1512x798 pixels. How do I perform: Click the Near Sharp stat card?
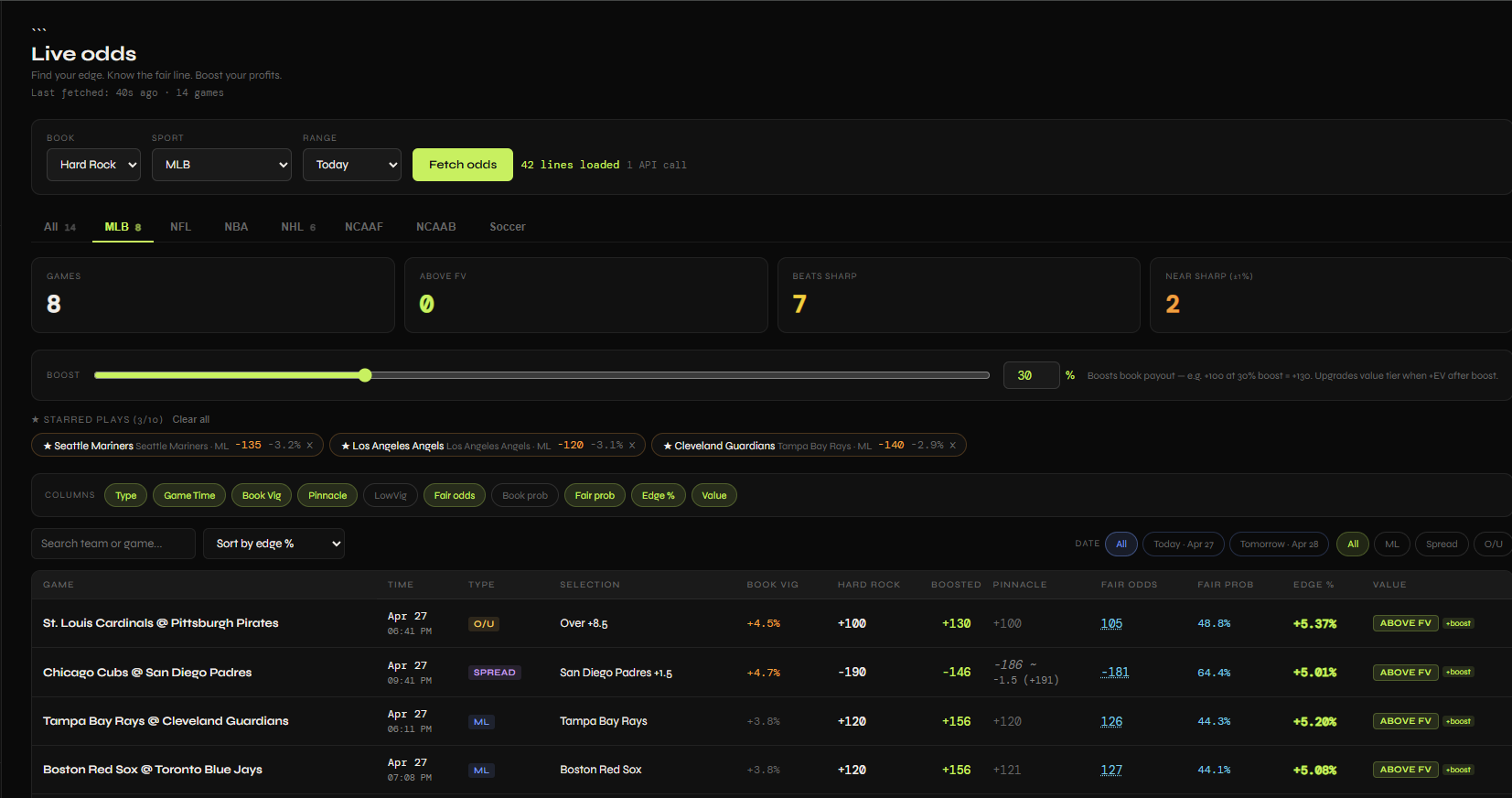pyautogui.click(x=1331, y=295)
